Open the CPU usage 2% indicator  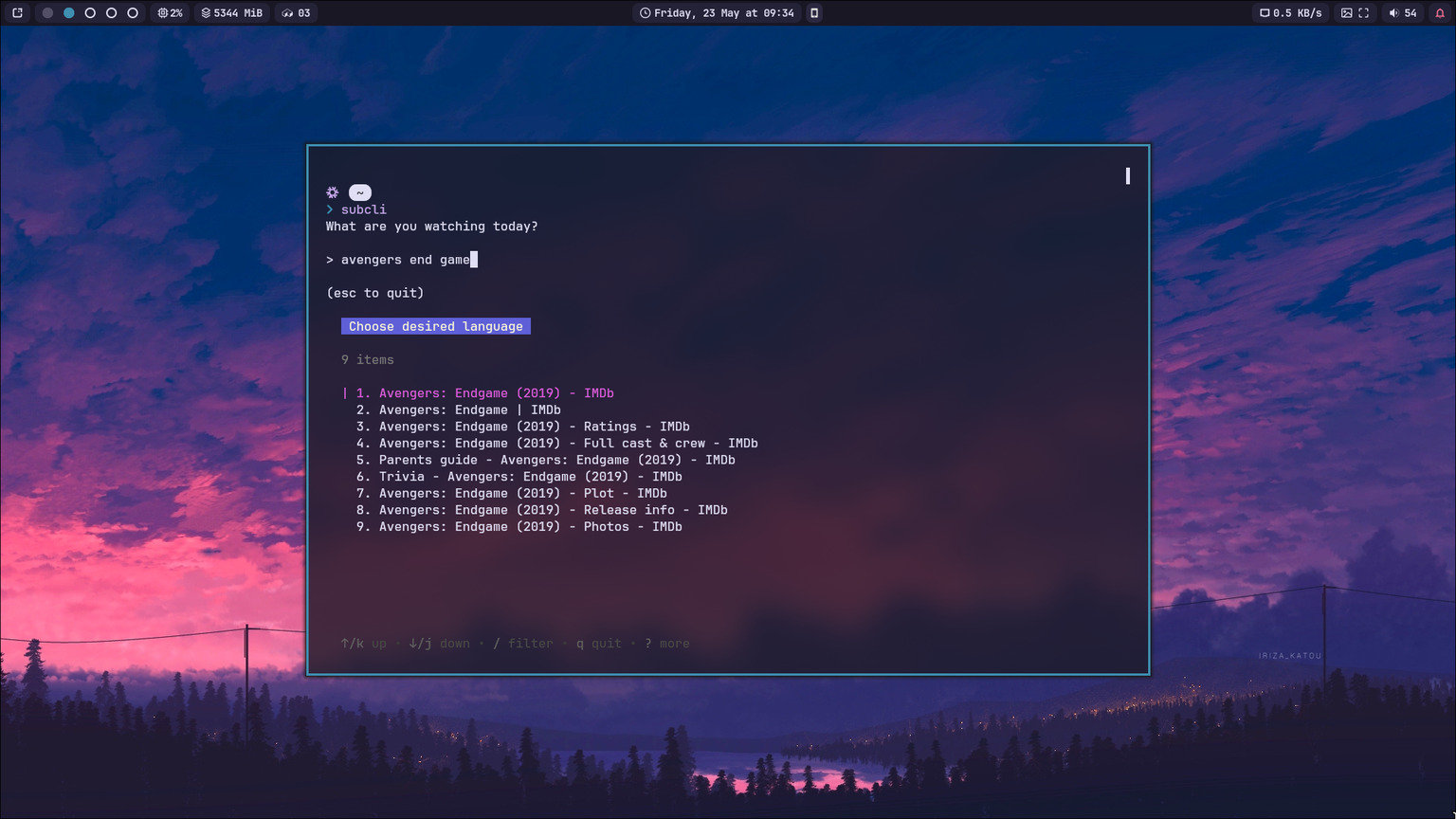tap(170, 13)
